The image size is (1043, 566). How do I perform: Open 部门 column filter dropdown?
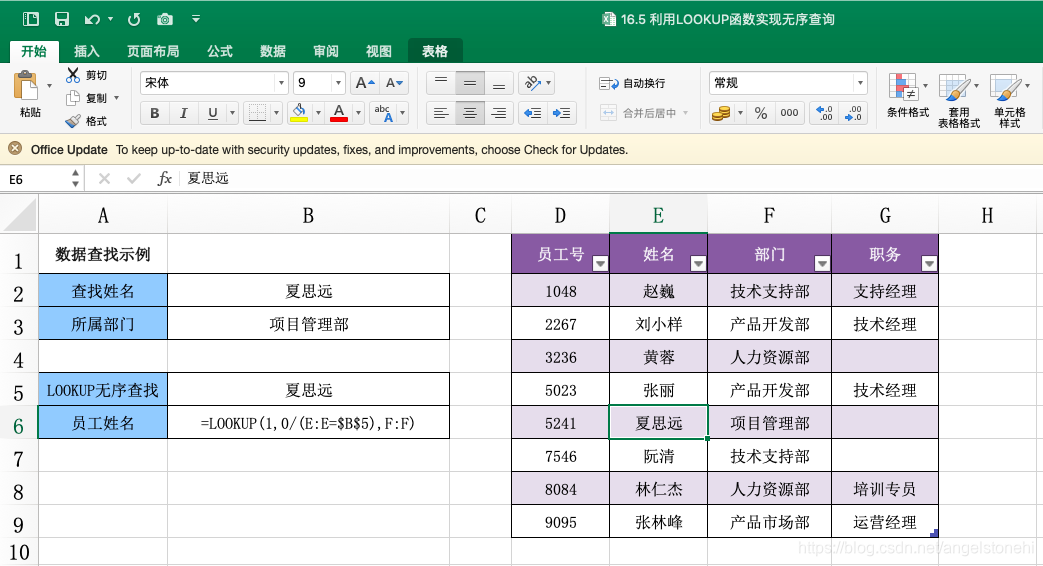tap(822, 264)
